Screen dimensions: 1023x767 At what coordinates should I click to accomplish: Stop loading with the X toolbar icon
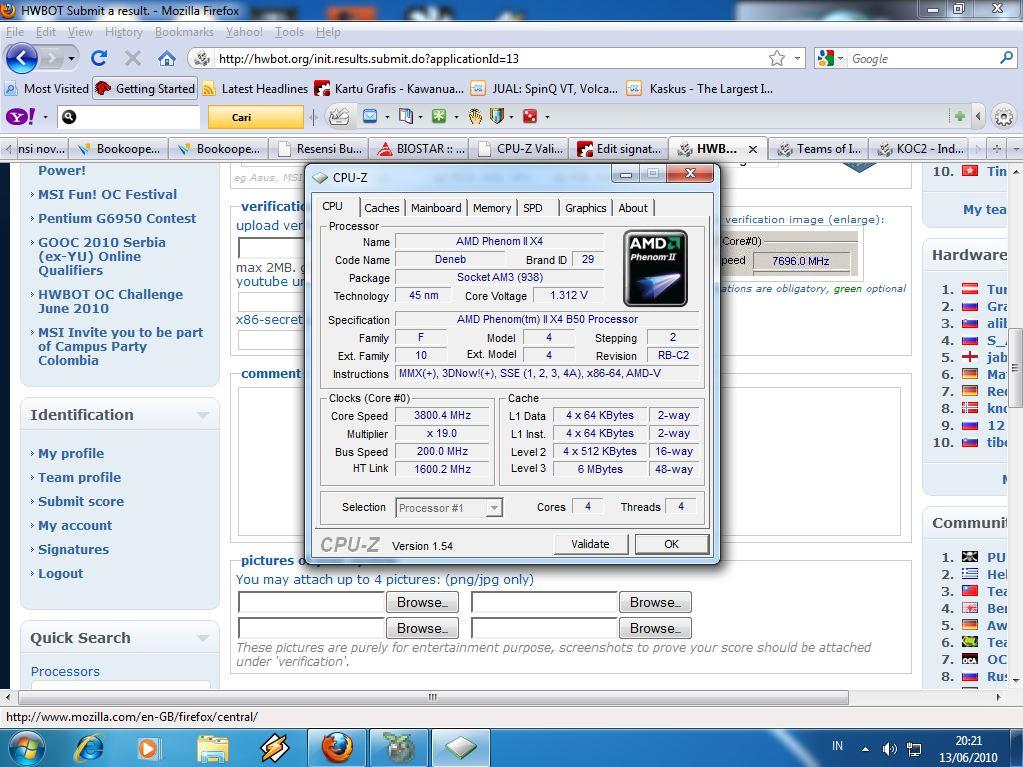[x=132, y=59]
